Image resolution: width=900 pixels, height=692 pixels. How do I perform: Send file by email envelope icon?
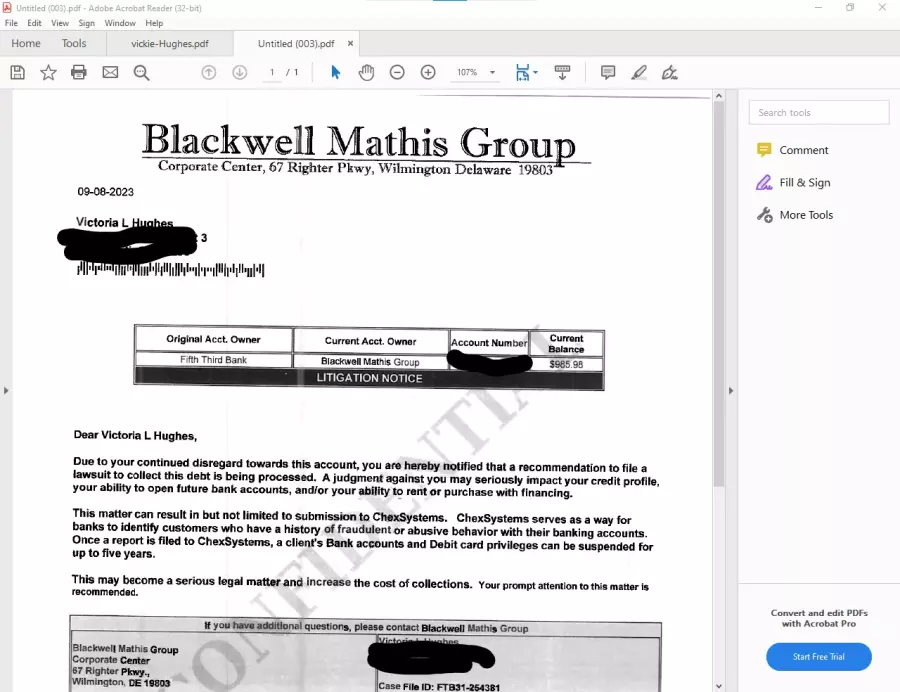tap(110, 72)
